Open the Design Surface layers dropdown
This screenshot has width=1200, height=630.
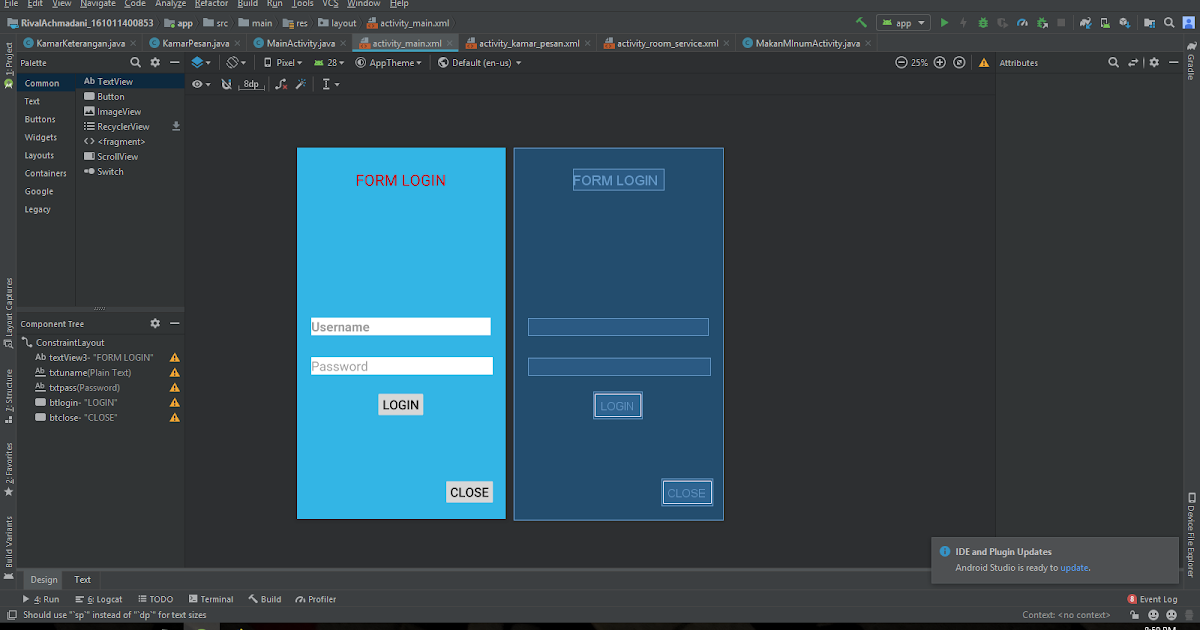[x=201, y=62]
